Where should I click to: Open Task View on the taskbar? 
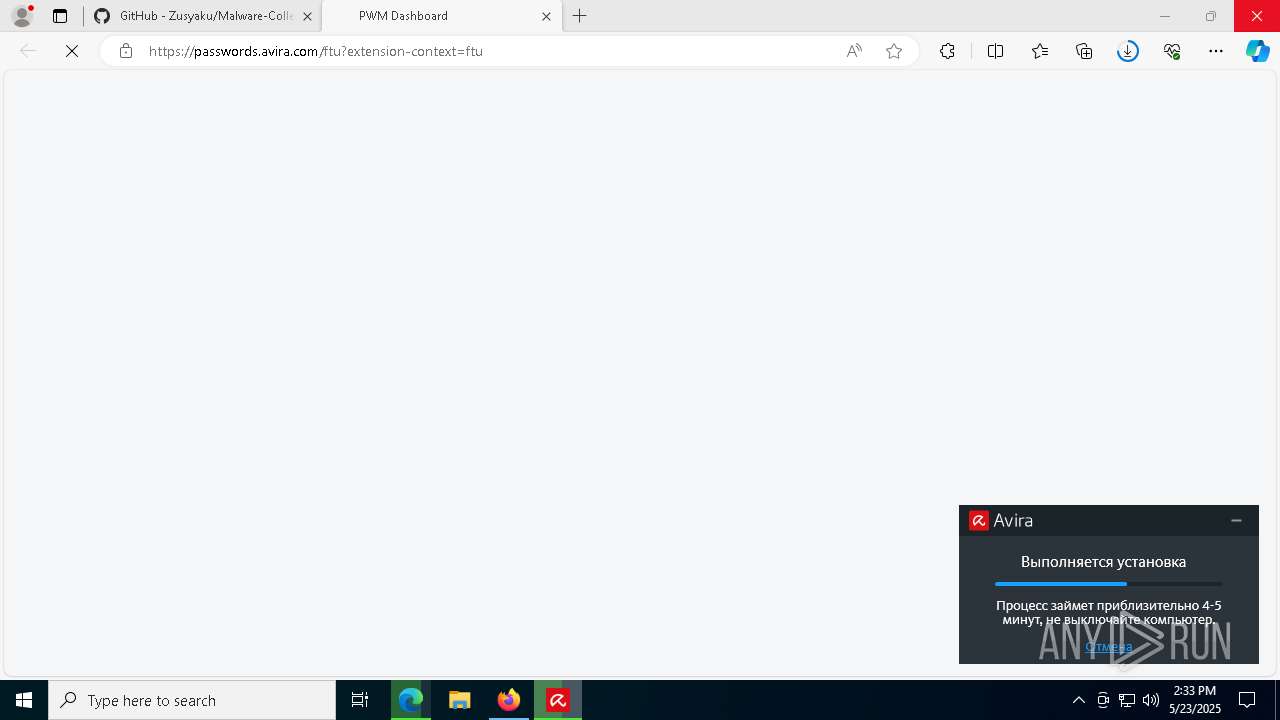pyautogui.click(x=360, y=700)
